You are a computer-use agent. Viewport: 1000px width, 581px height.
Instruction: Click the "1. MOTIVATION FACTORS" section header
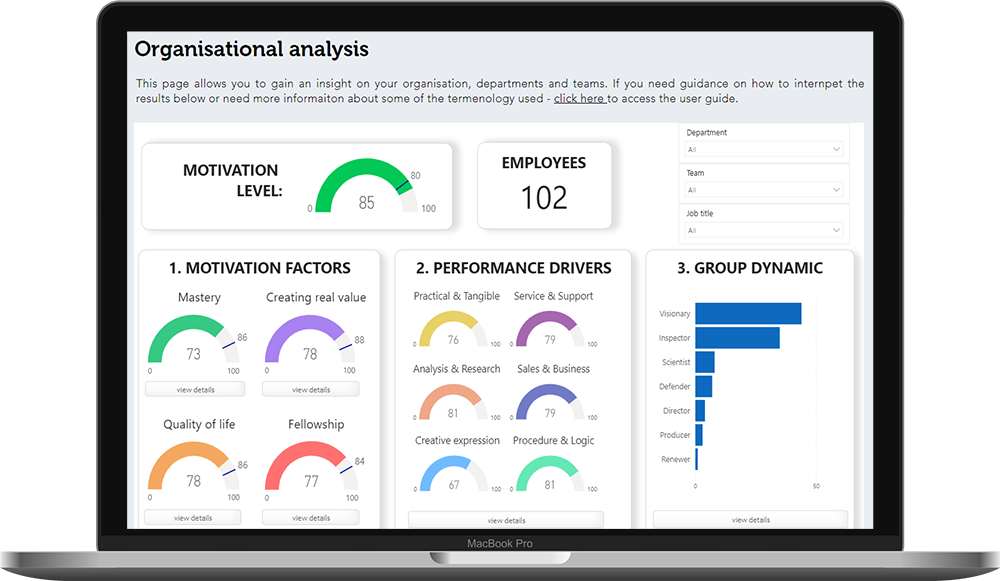pos(258,268)
